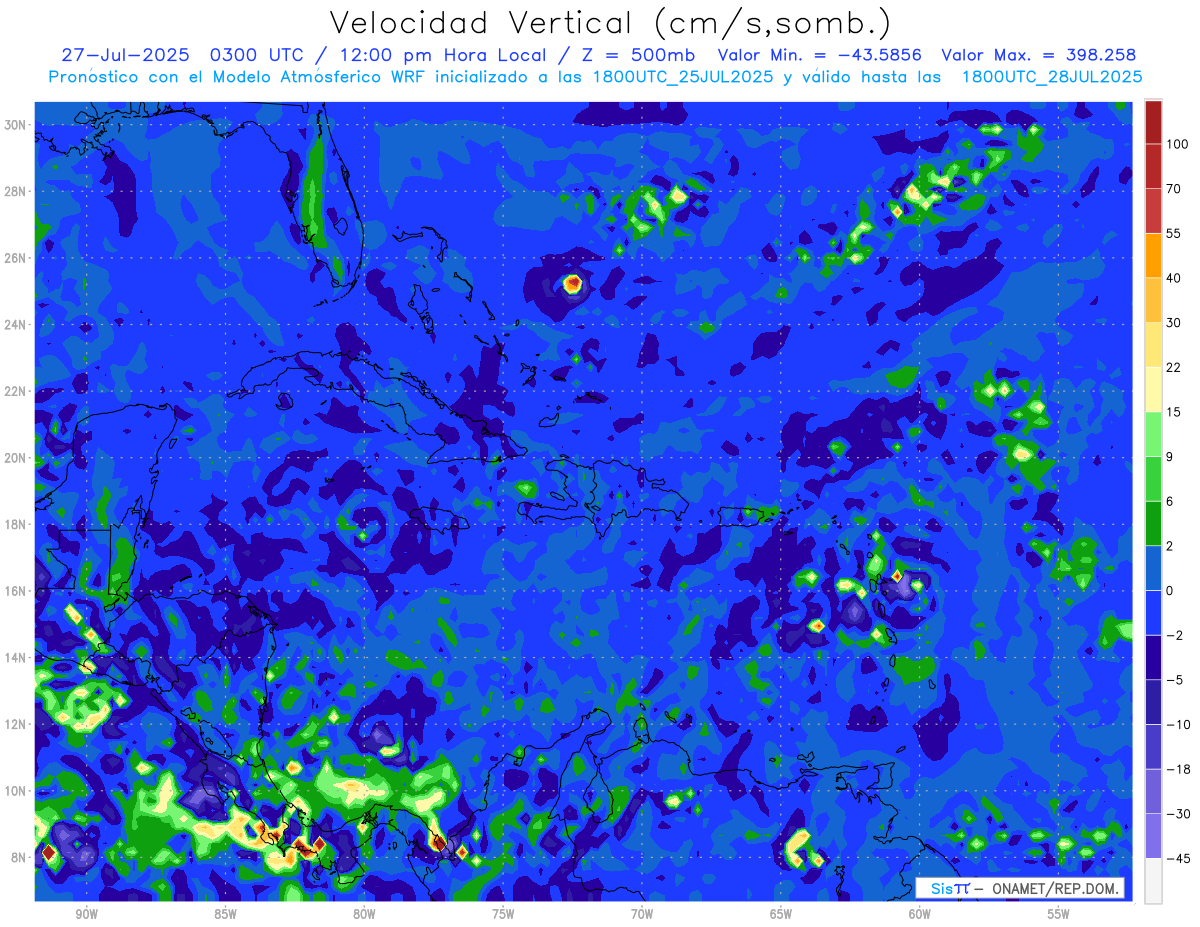Click the '0300 UTC' time text
This screenshot has height=927, width=1200.
click(259, 55)
